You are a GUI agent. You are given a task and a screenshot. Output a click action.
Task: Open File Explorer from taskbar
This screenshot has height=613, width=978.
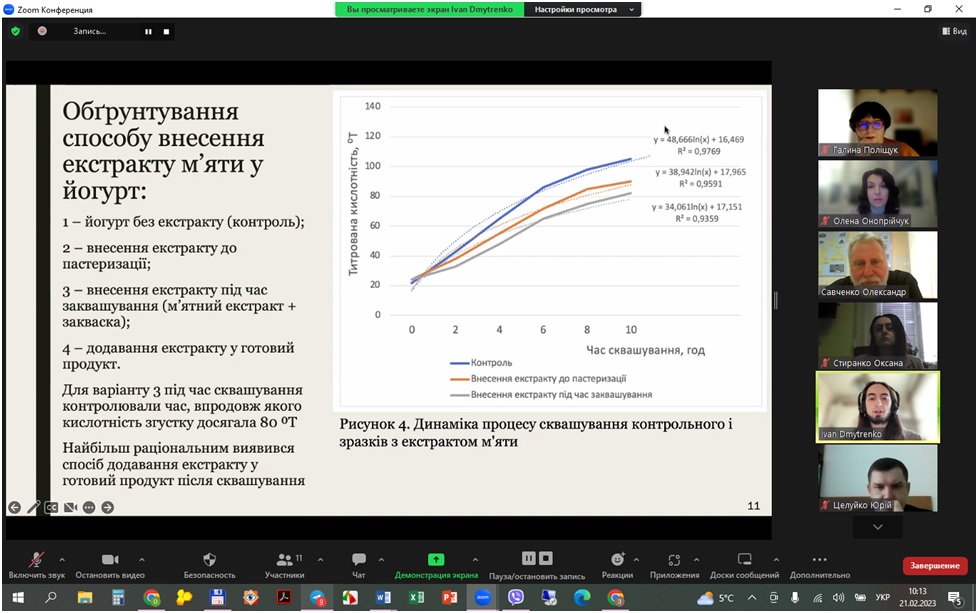(84, 597)
